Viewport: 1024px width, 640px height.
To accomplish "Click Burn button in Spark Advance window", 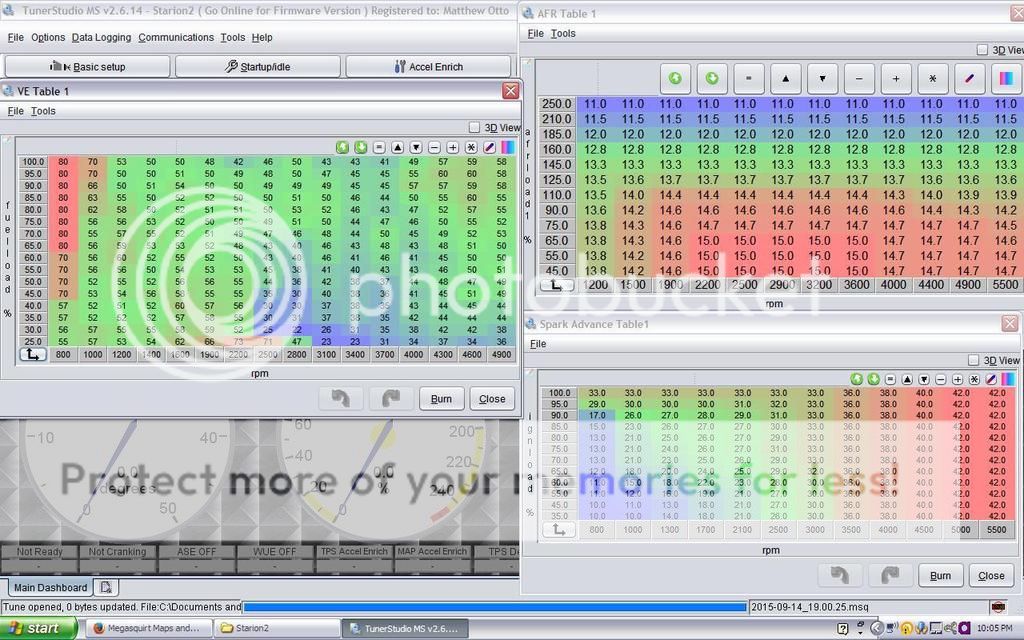I will (940, 575).
